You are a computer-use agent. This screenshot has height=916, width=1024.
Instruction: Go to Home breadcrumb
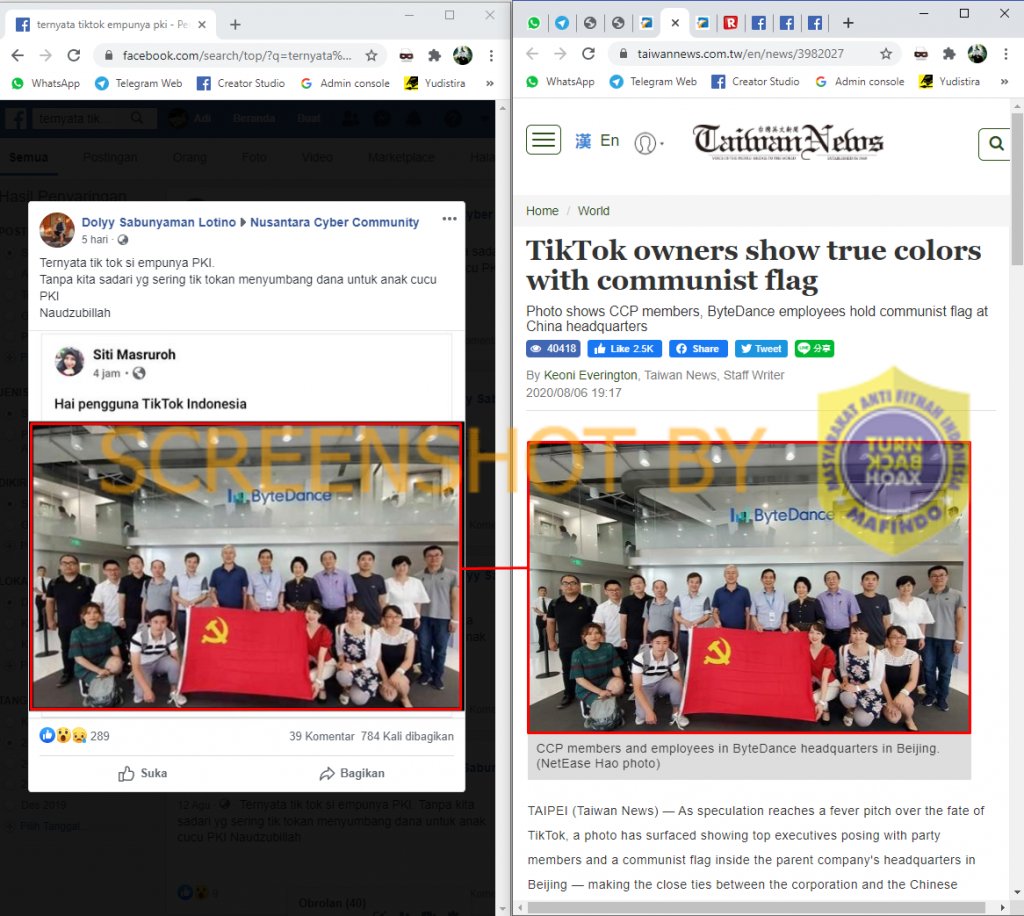(x=542, y=211)
